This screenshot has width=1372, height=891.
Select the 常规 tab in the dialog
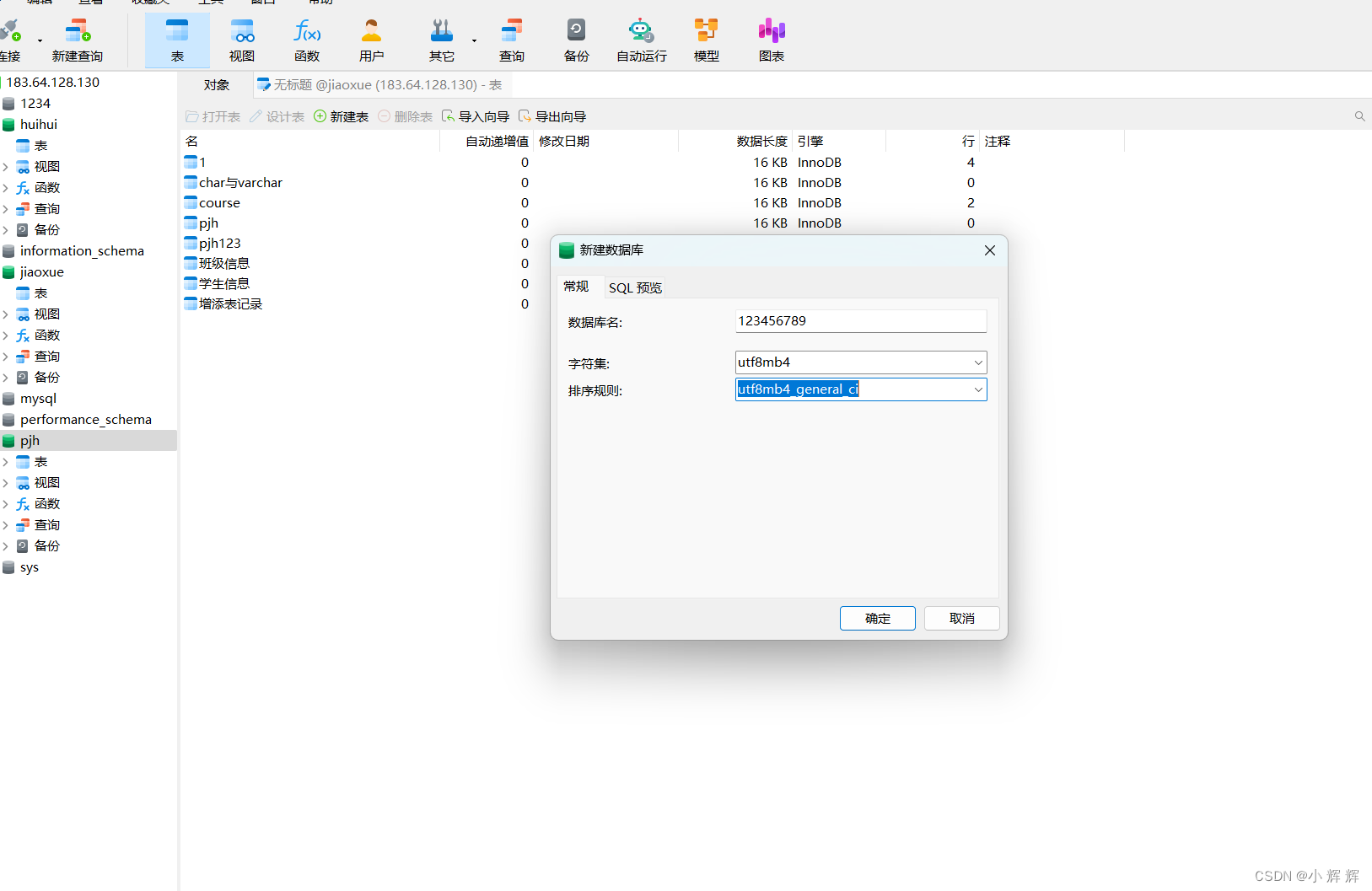tap(576, 287)
